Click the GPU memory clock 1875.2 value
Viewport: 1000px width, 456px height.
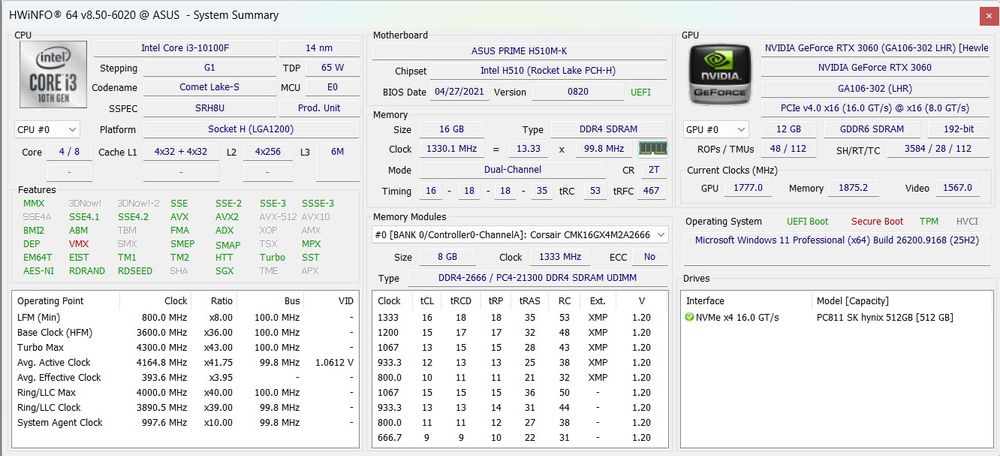click(854, 188)
